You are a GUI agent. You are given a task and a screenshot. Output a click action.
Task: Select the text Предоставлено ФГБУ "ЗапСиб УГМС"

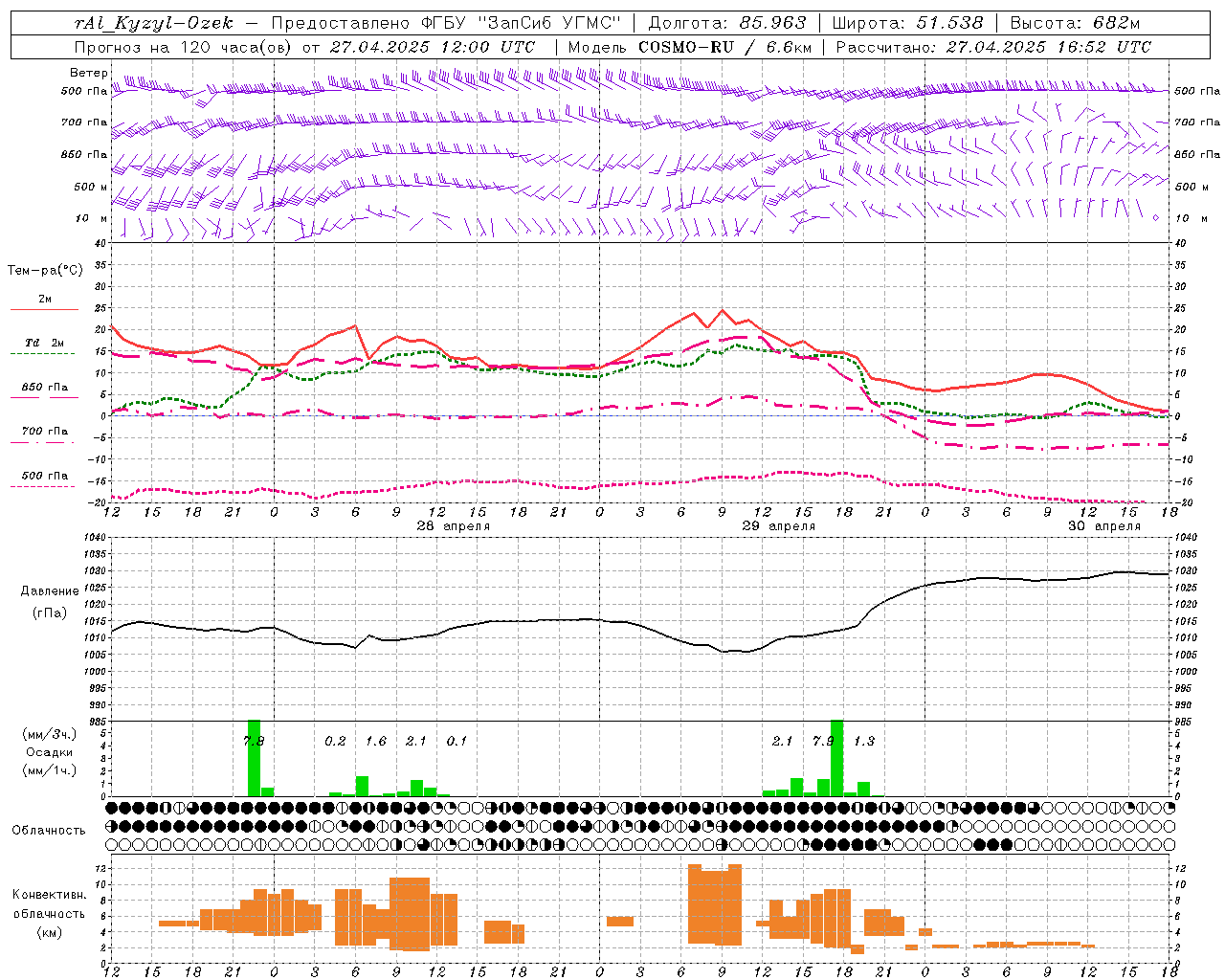point(447,23)
